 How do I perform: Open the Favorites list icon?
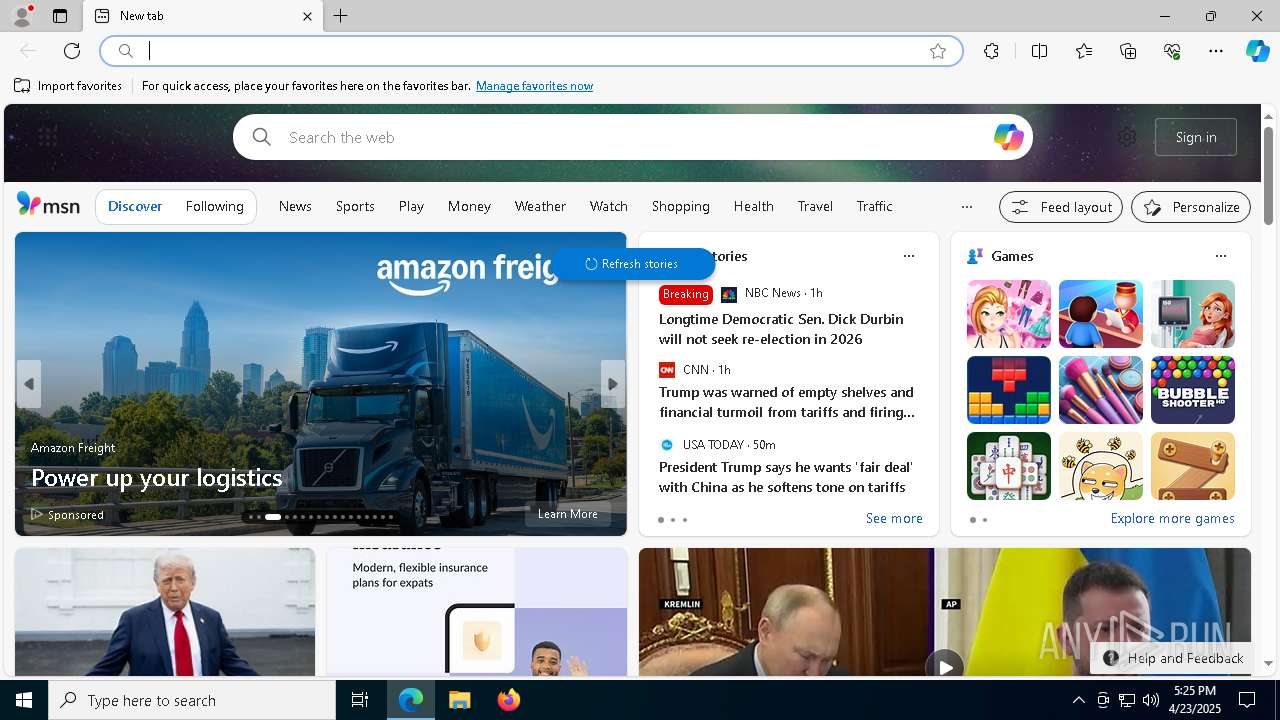(1084, 51)
